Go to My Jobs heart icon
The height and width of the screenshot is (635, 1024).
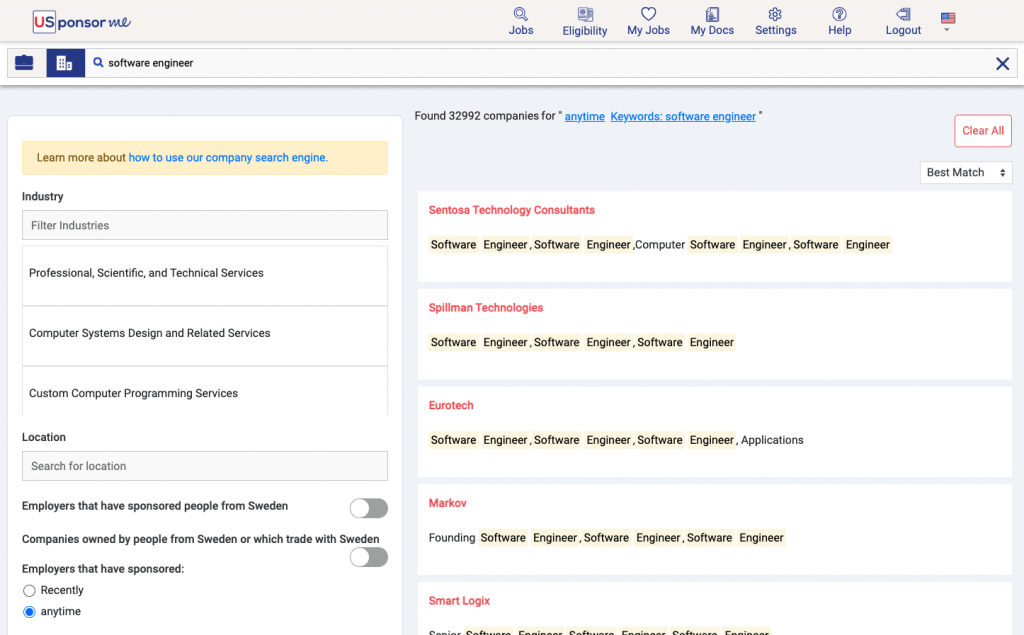[649, 15]
